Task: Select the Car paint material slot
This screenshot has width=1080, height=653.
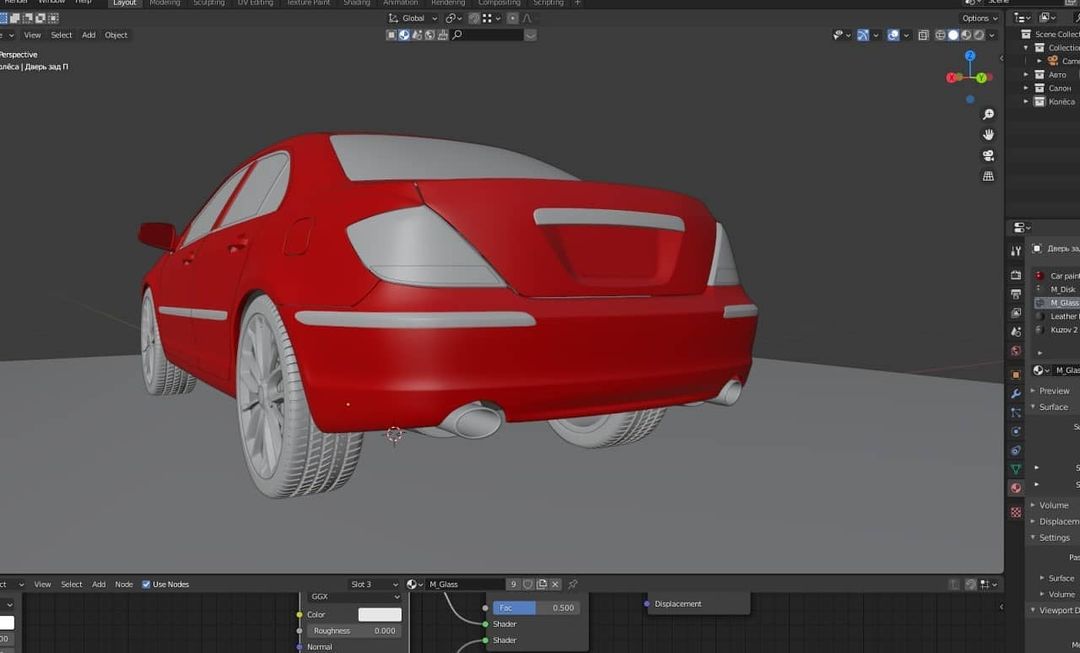Action: pyautogui.click(x=1057, y=276)
